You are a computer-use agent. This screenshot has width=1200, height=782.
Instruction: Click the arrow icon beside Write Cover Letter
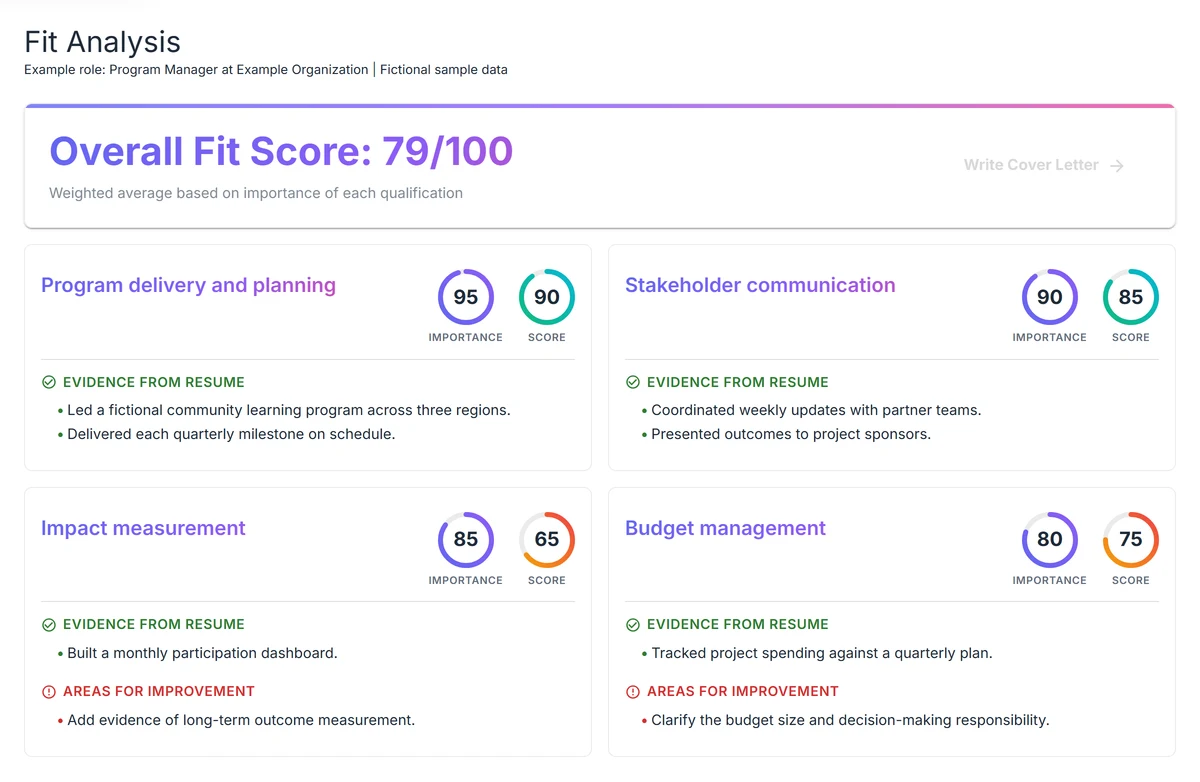[1117, 166]
